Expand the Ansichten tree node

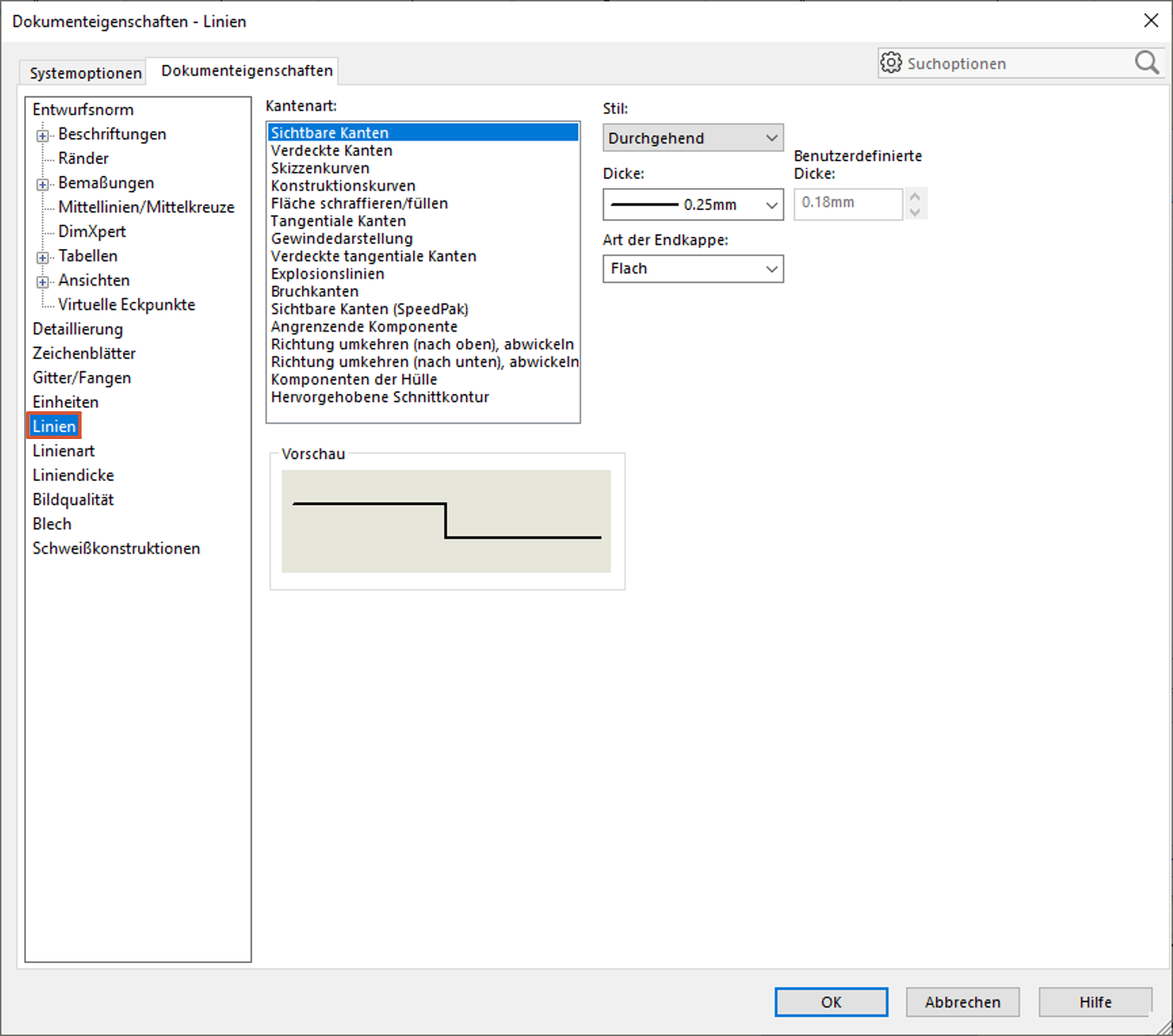(x=42, y=282)
